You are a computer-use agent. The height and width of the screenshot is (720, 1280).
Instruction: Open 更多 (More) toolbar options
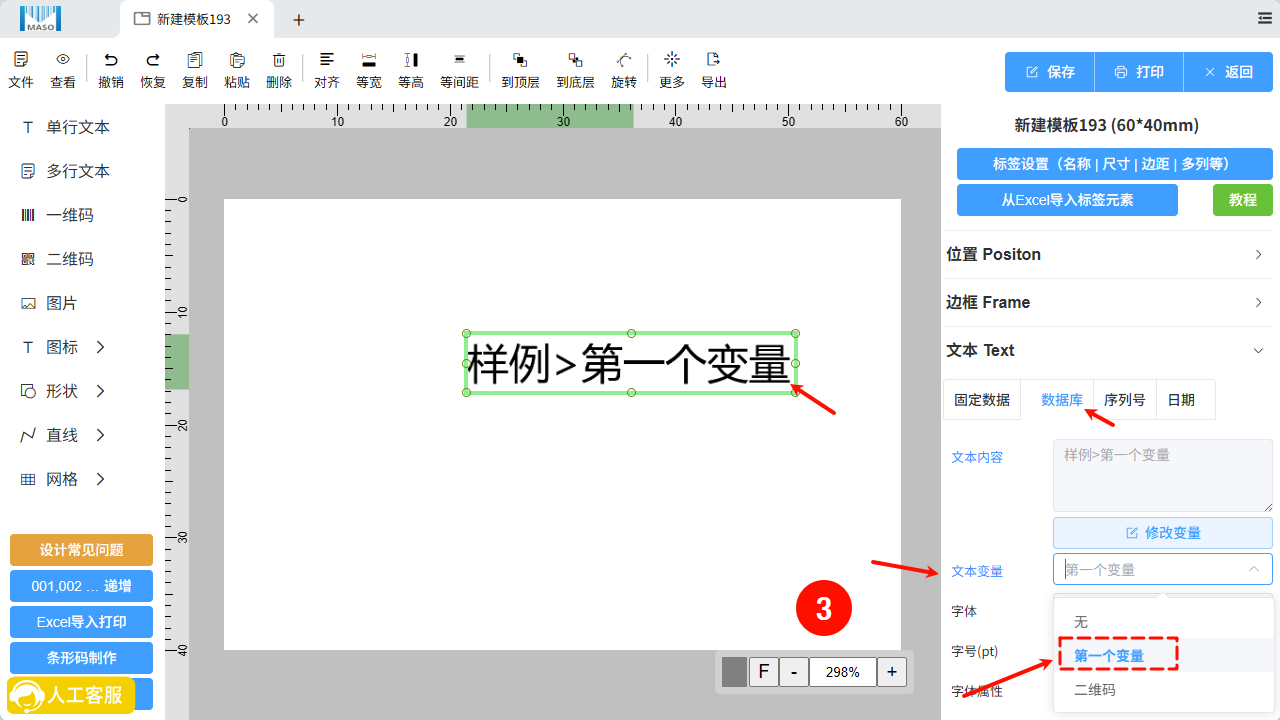(672, 70)
